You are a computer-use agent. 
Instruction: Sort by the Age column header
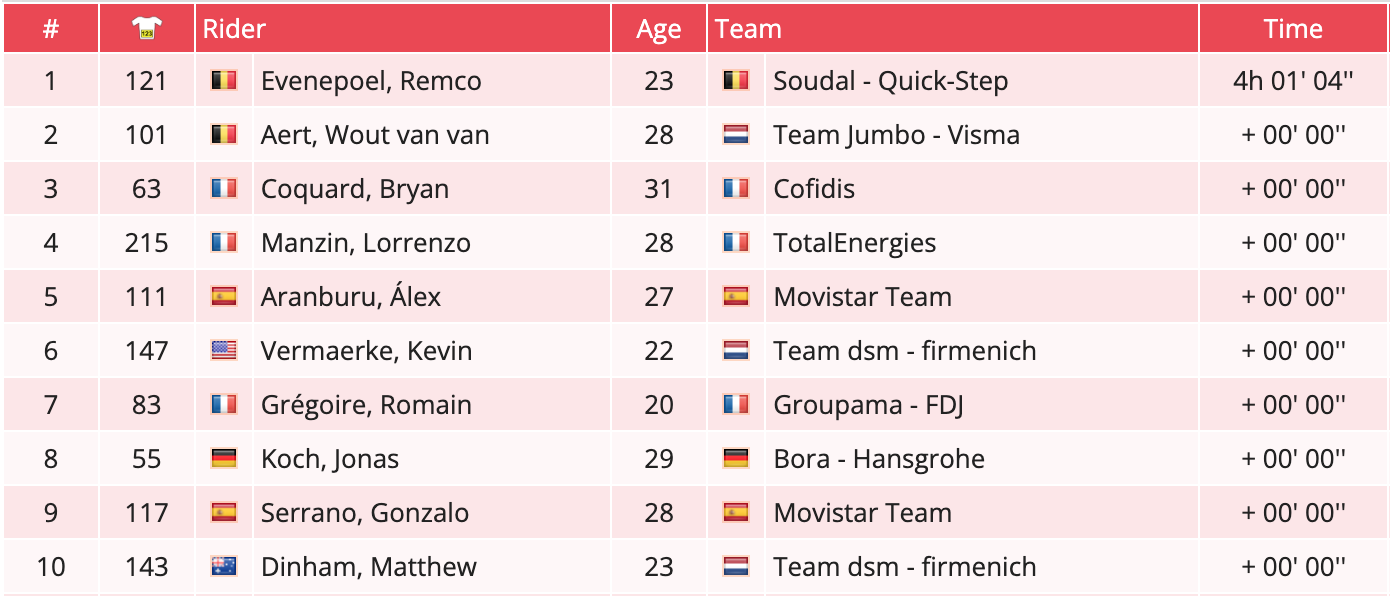click(x=658, y=30)
